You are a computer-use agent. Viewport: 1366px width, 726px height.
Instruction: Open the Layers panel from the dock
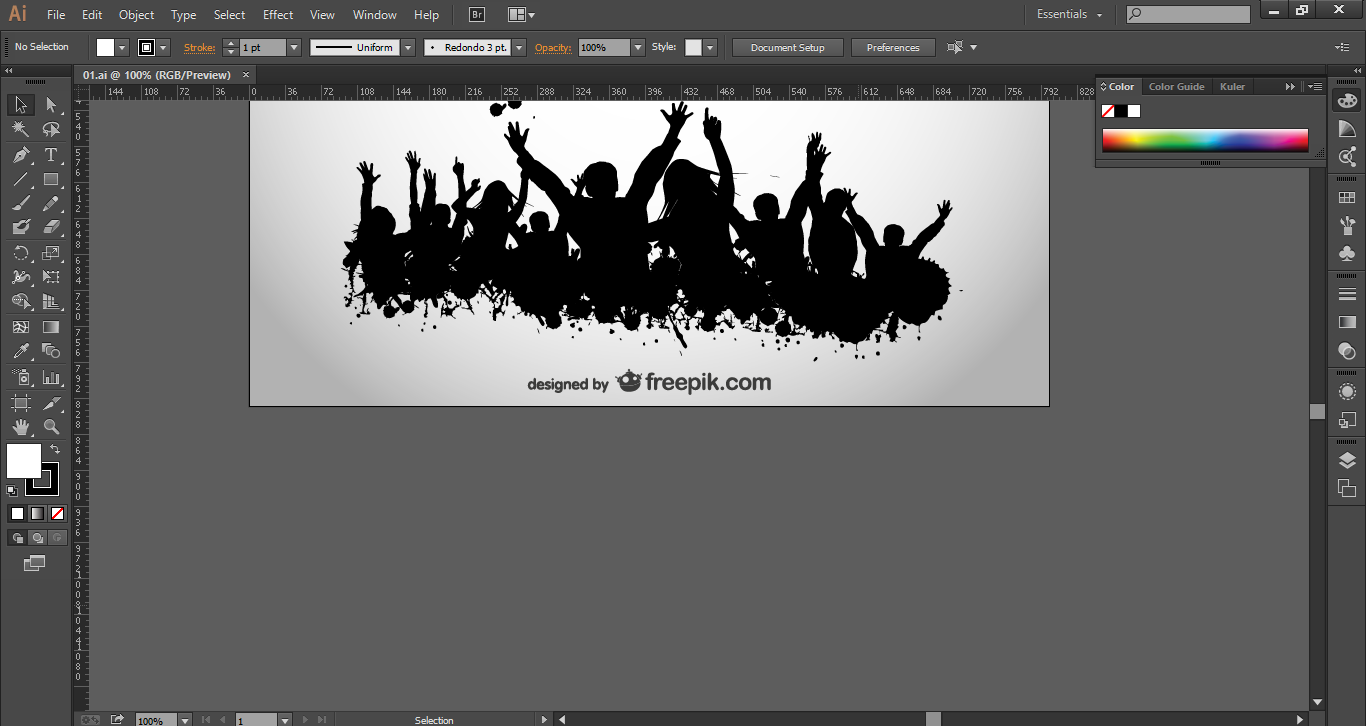1347,460
